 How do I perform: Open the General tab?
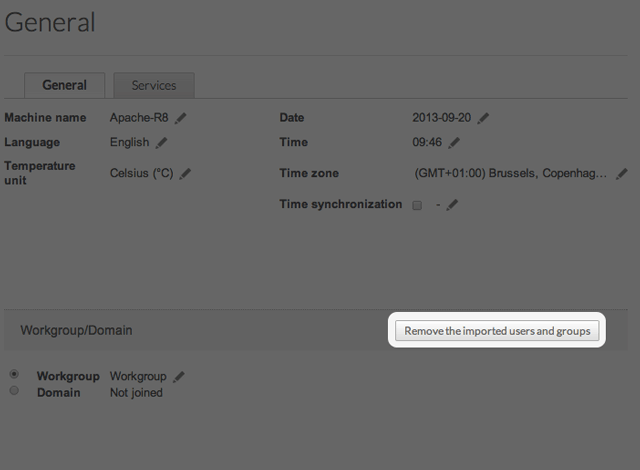[64, 86]
